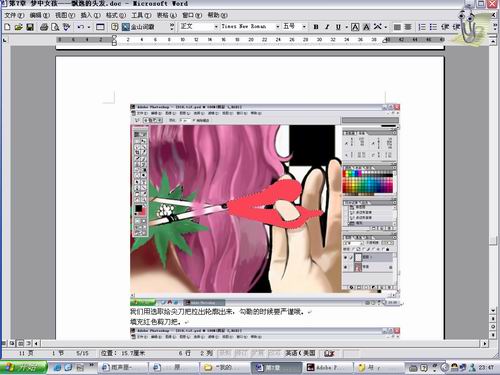Open the 插入 menu

pos(90,15)
